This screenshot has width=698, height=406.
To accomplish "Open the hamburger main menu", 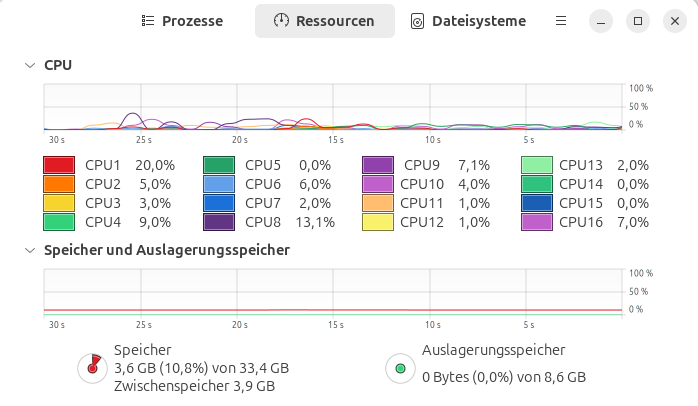I will point(561,20).
